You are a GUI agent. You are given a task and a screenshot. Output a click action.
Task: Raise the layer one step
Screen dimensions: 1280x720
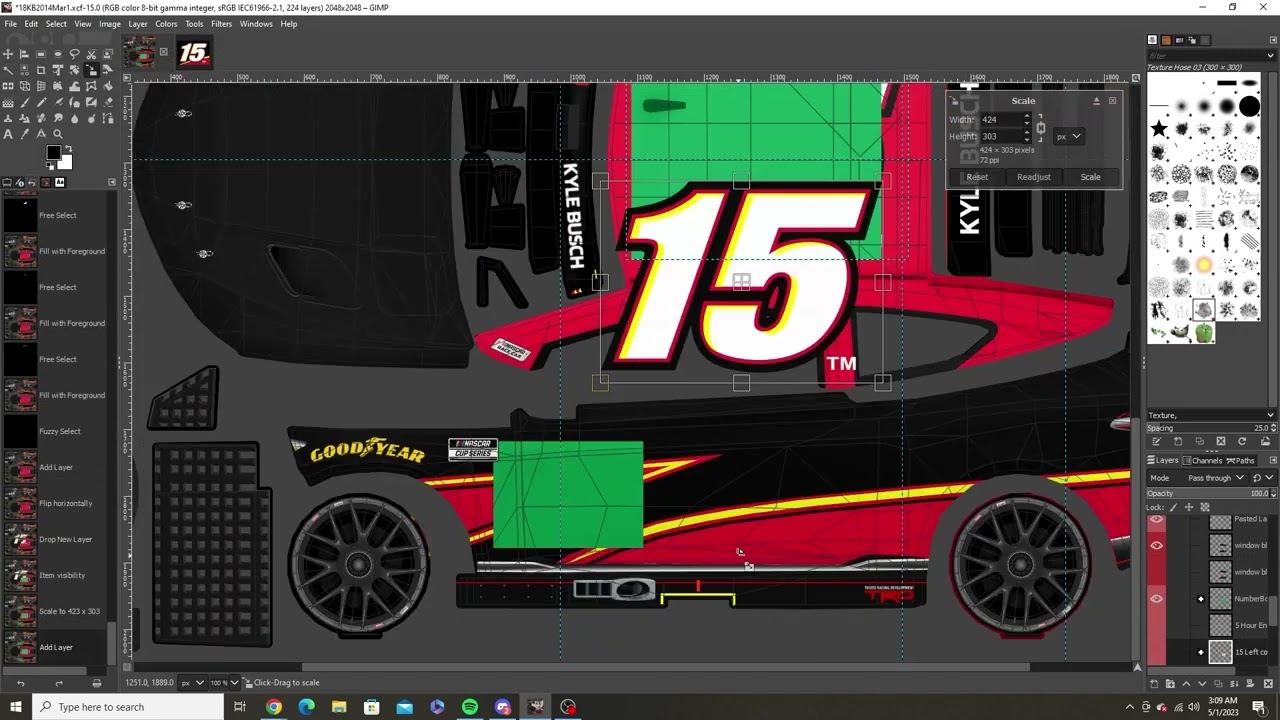tap(1186, 684)
